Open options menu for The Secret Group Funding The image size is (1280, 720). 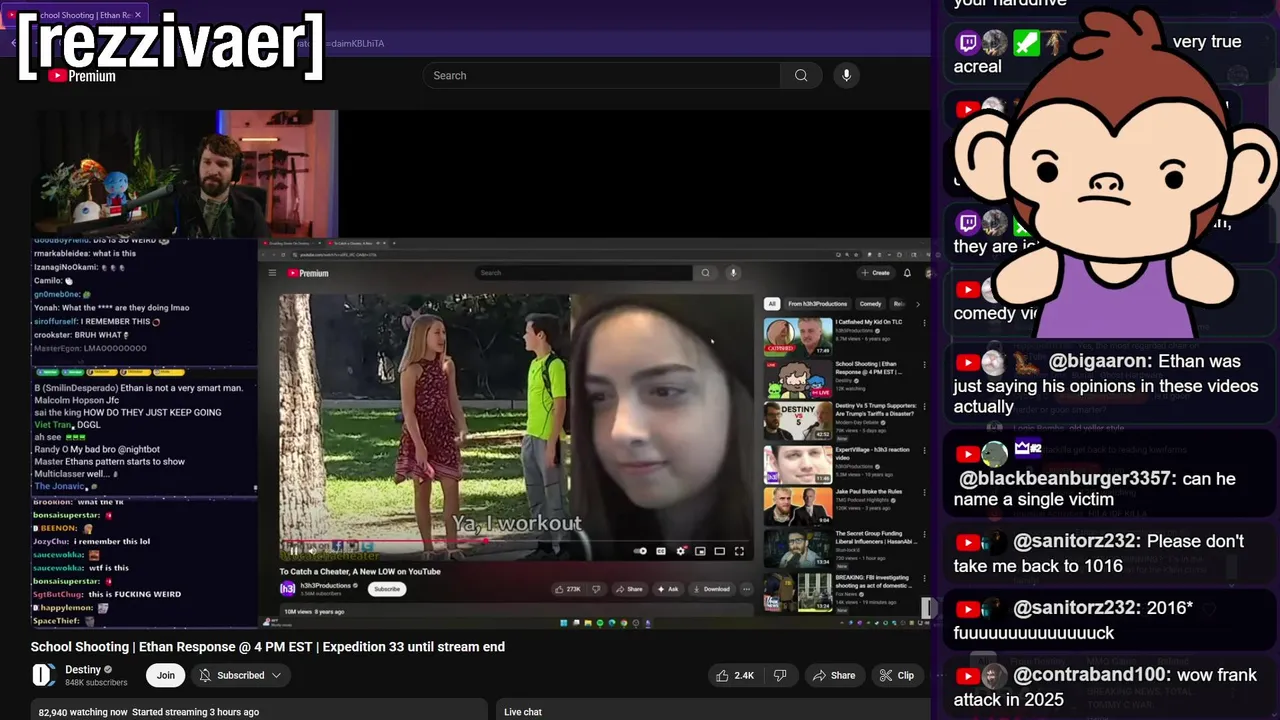pyautogui.click(x=924, y=536)
